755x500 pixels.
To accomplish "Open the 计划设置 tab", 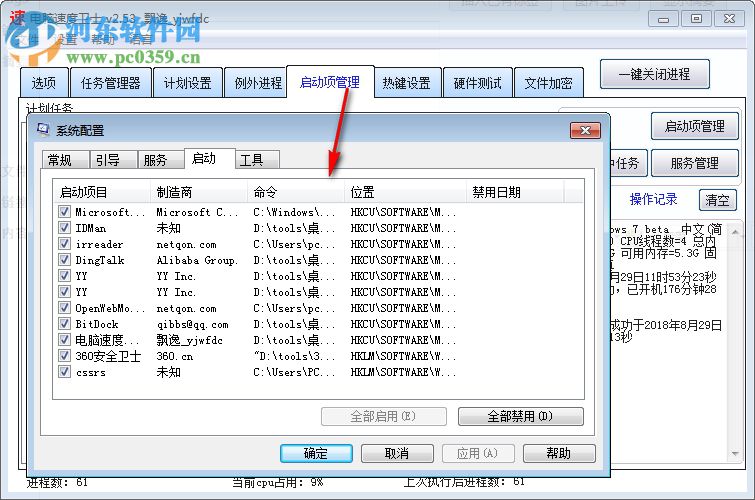I will pos(188,83).
